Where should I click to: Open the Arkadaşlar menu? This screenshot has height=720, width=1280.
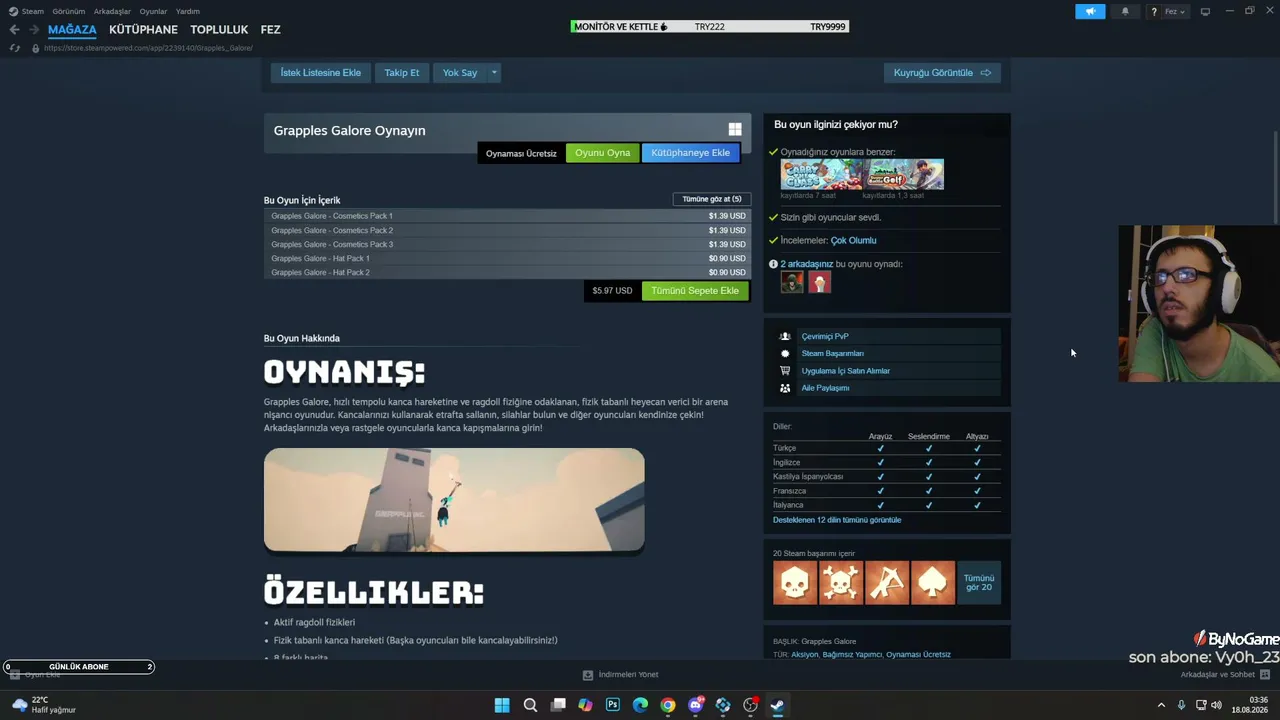pos(112,11)
